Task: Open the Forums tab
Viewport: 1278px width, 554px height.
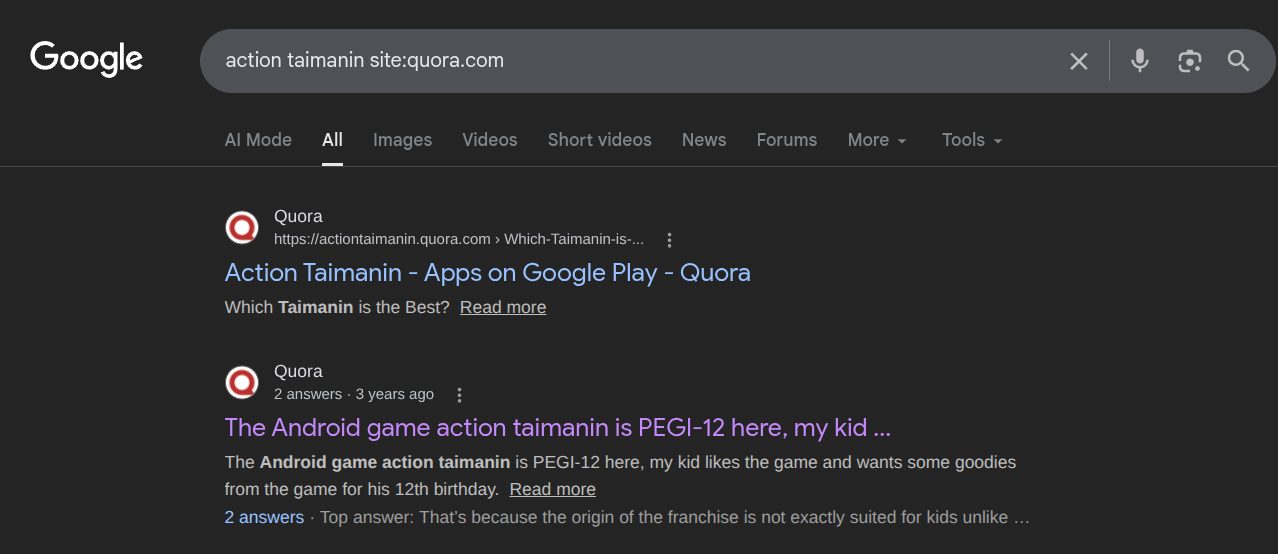Action: tap(787, 140)
